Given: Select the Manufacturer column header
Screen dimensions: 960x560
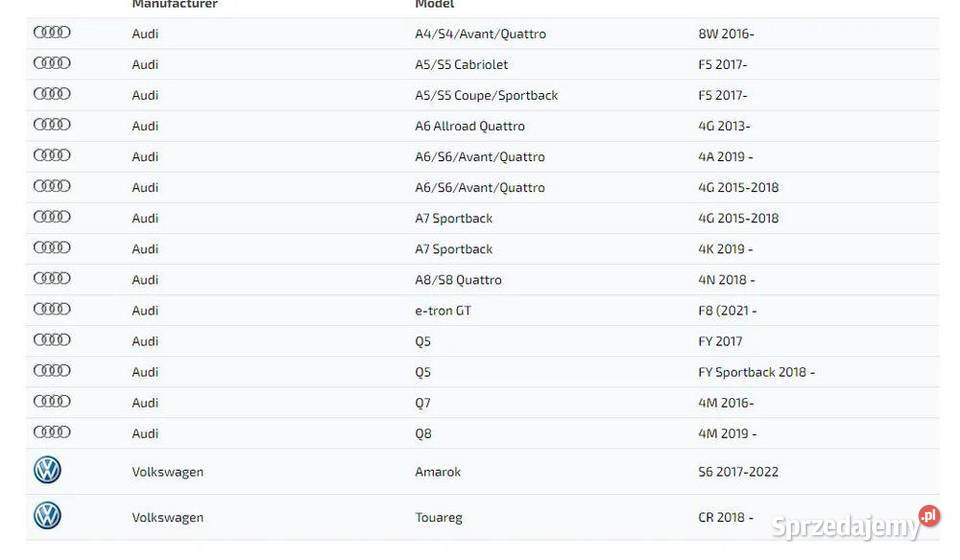Looking at the screenshot, I should [174, 4].
